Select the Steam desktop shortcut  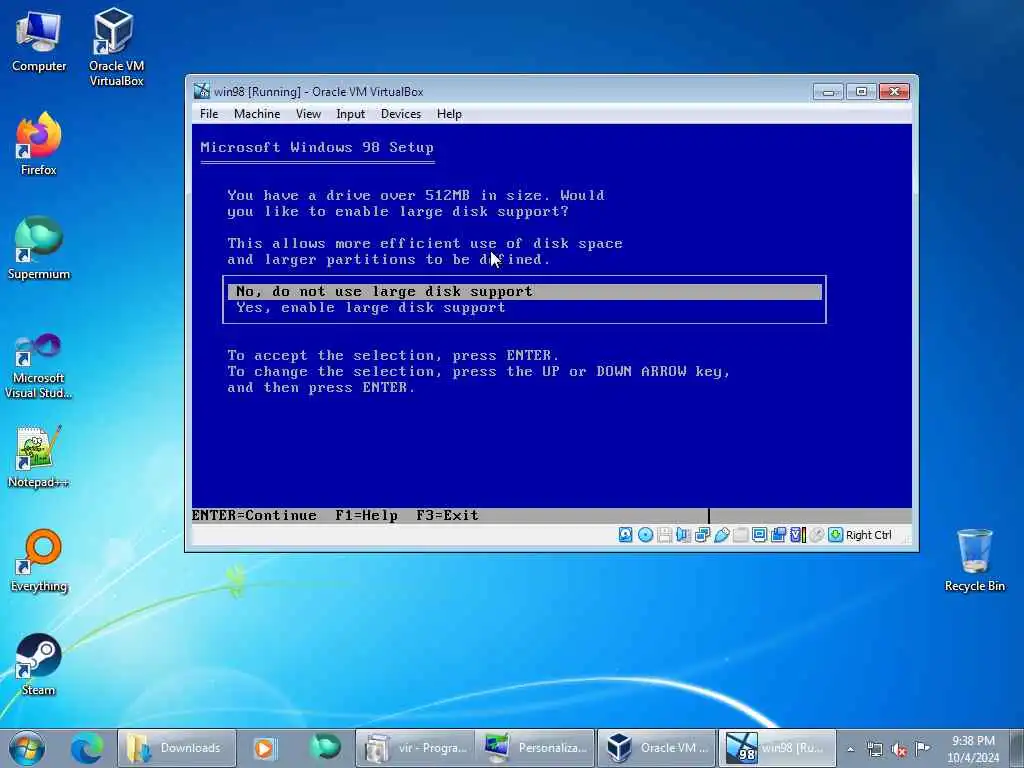pyautogui.click(x=39, y=664)
